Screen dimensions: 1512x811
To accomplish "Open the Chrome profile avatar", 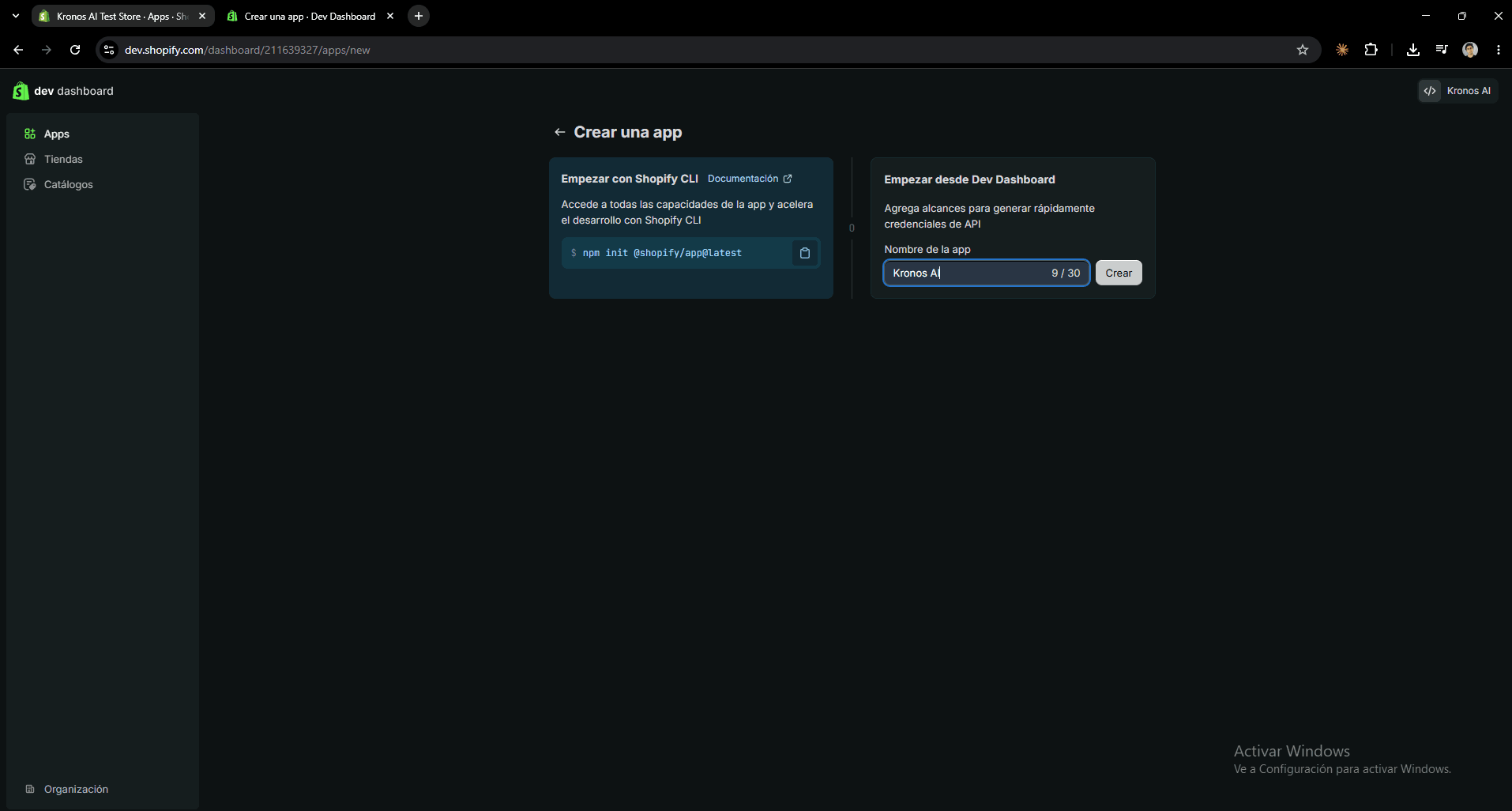I will click(x=1469, y=50).
